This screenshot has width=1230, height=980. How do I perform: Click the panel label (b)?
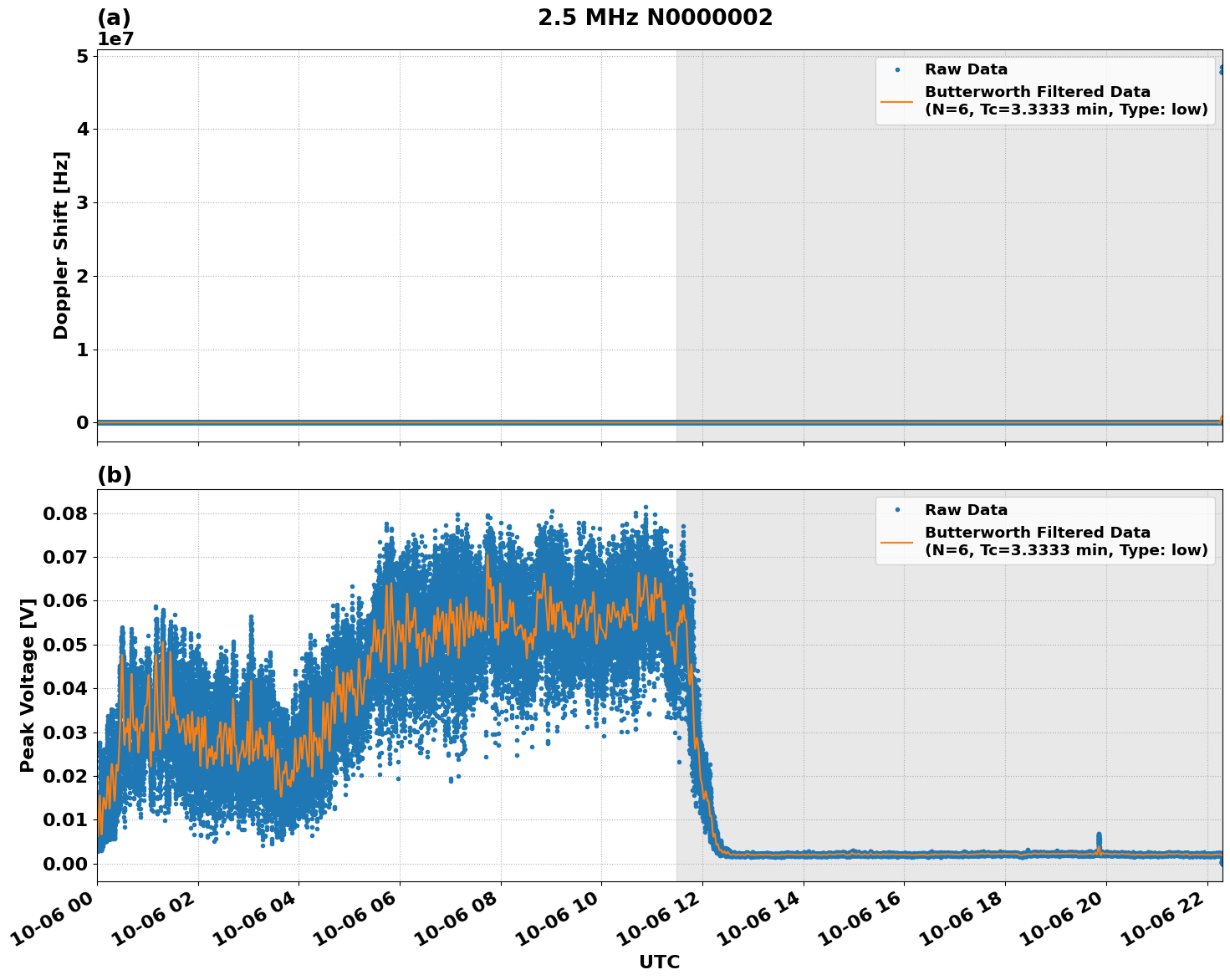coord(116,475)
